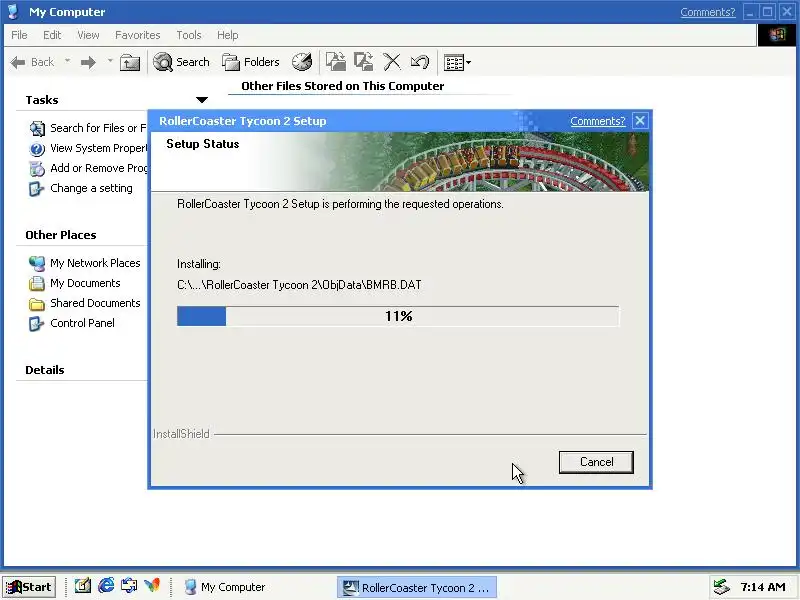Open Shared Documents from Other Places

(95, 303)
